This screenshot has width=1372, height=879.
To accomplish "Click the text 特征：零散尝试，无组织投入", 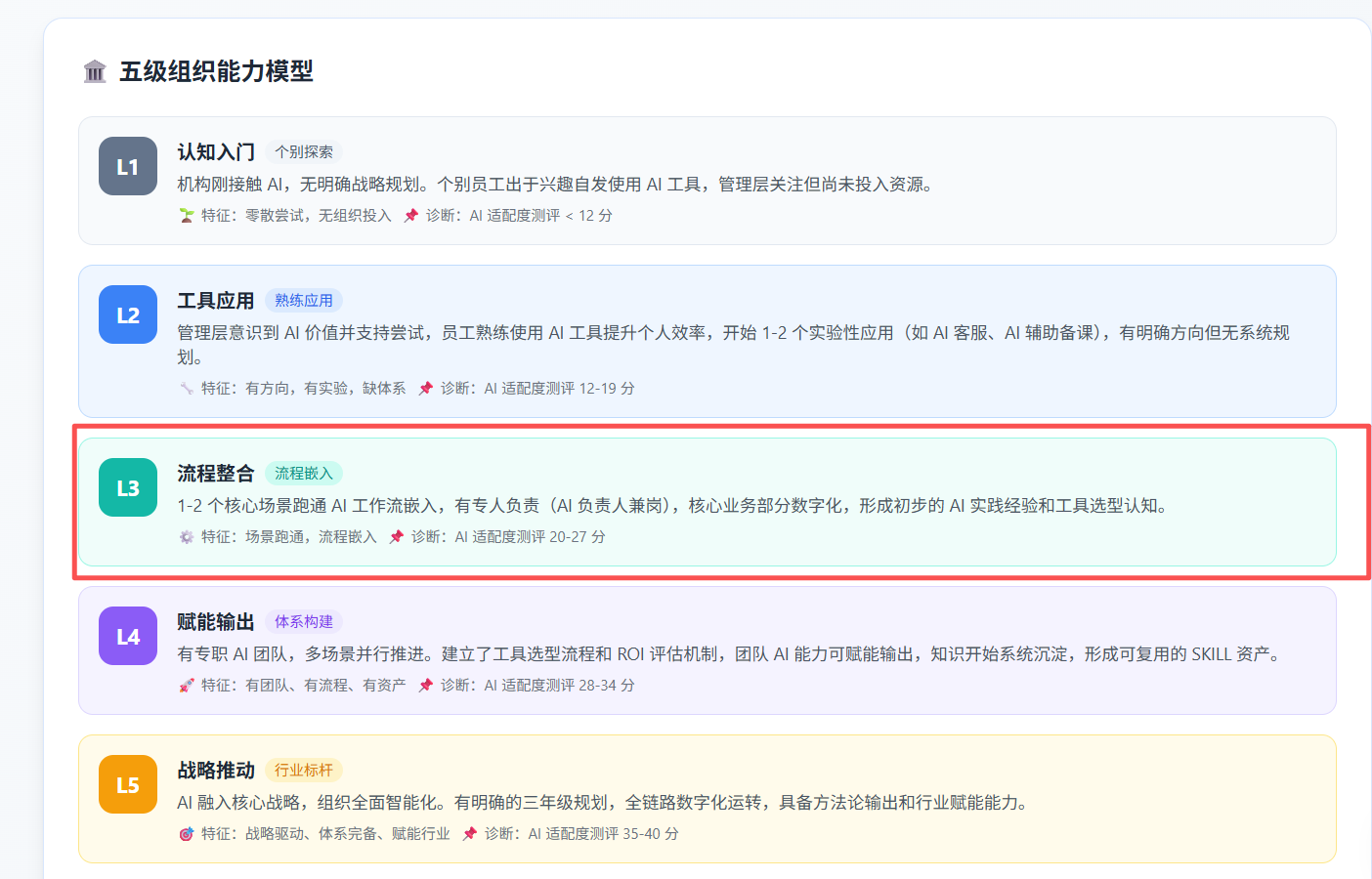I will [x=296, y=215].
